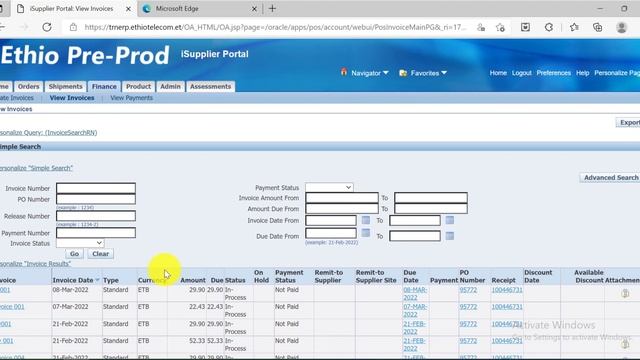Expand the Payment Status dropdown

coord(329,187)
